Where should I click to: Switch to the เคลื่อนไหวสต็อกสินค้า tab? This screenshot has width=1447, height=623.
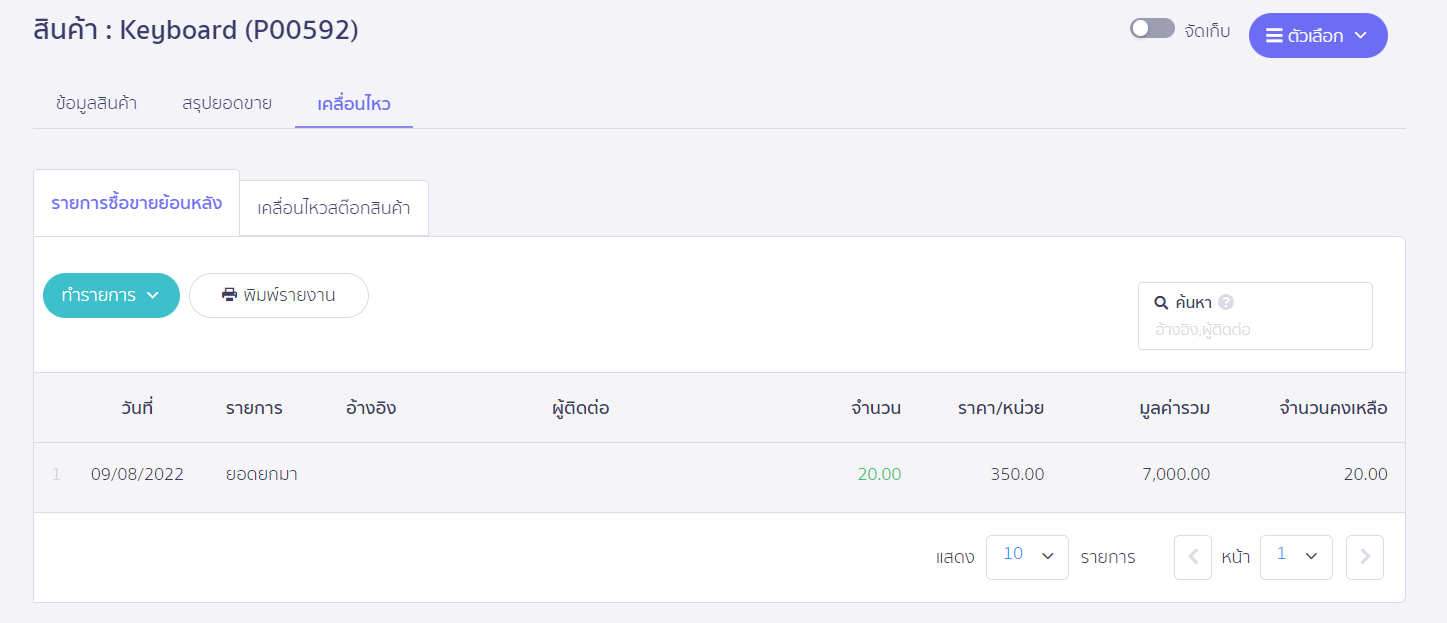333,207
